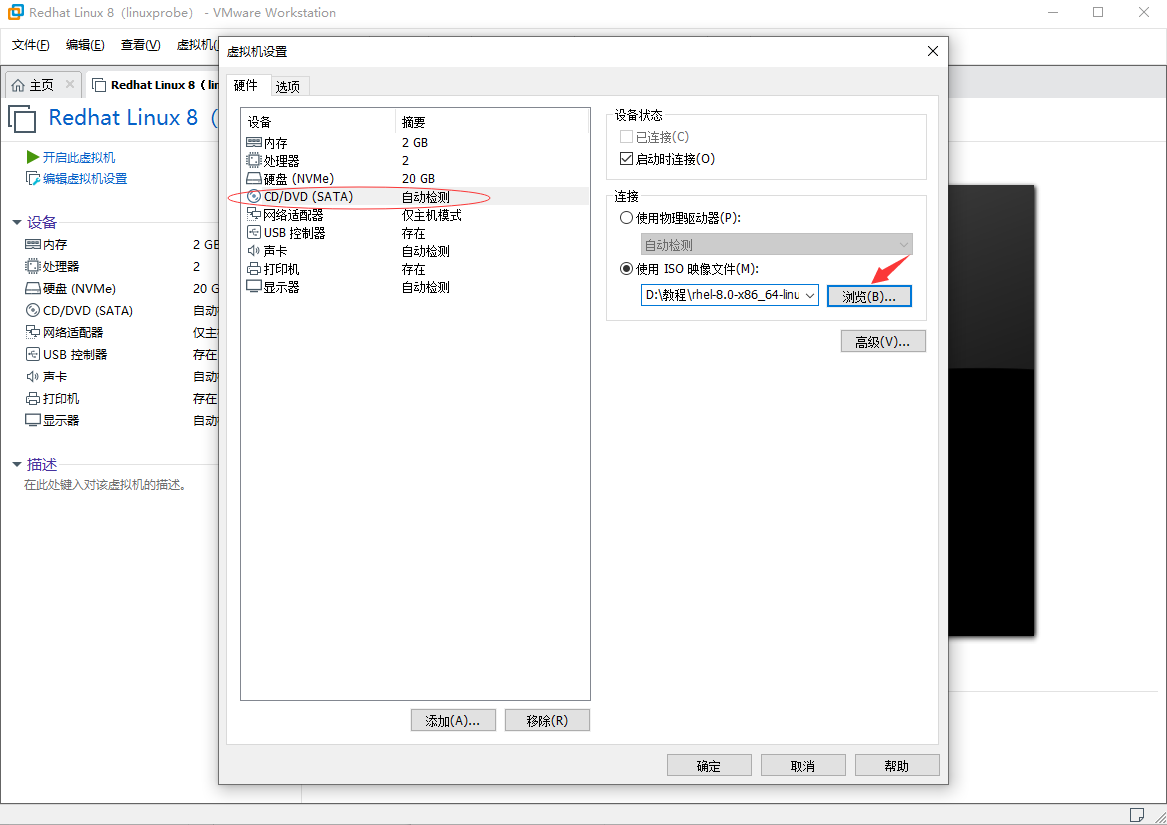Click the 确定 button
This screenshot has width=1167, height=825.
coord(709,766)
